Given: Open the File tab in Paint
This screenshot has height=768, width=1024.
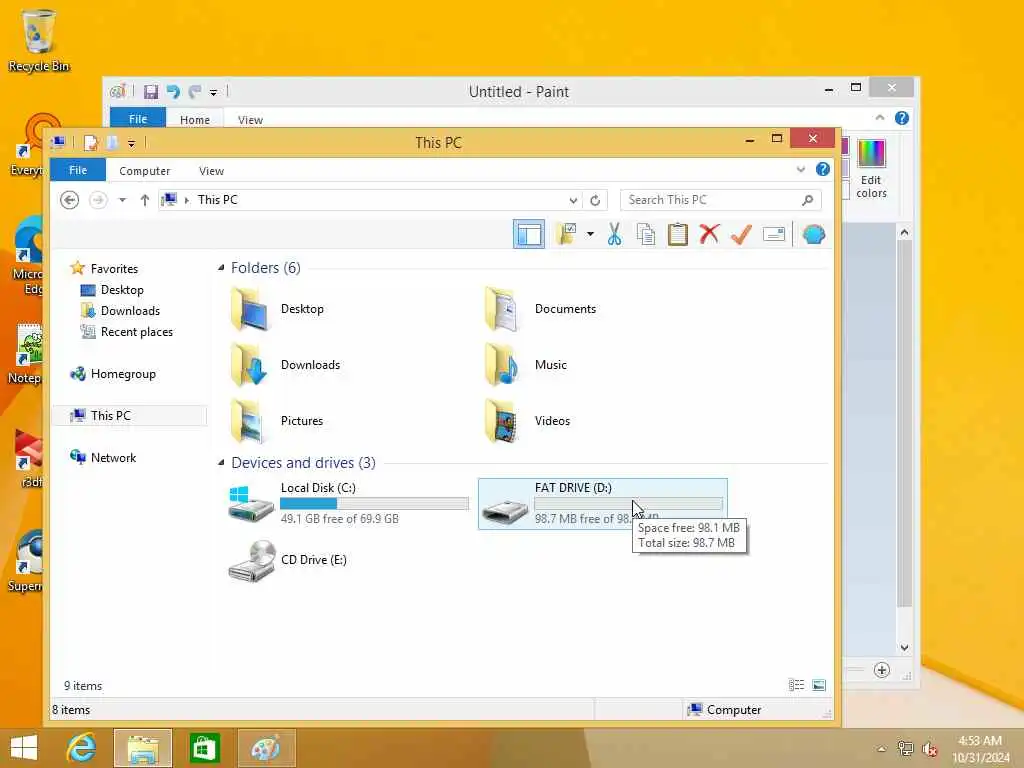Looking at the screenshot, I should click(x=138, y=119).
